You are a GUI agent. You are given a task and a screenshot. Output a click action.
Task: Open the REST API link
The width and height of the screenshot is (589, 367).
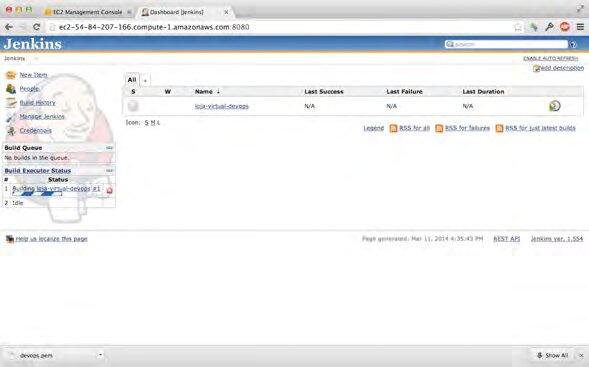tap(506, 239)
